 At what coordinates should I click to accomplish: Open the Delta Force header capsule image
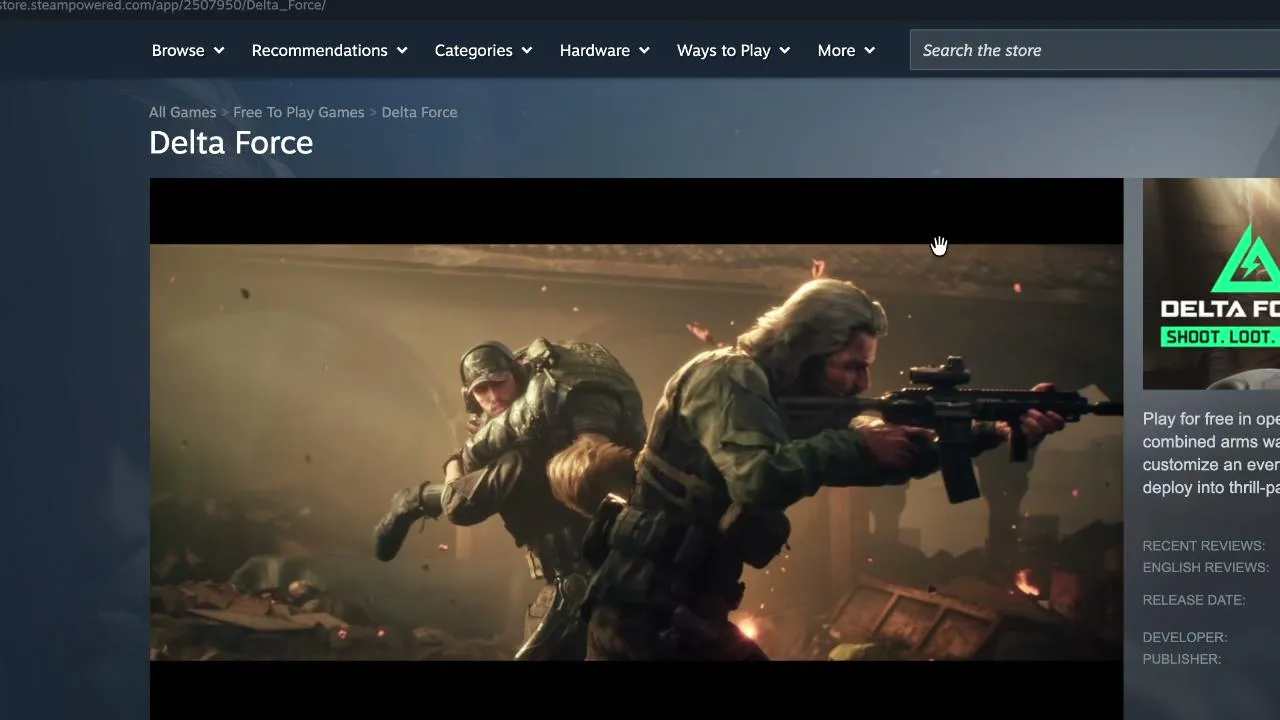click(x=1211, y=284)
